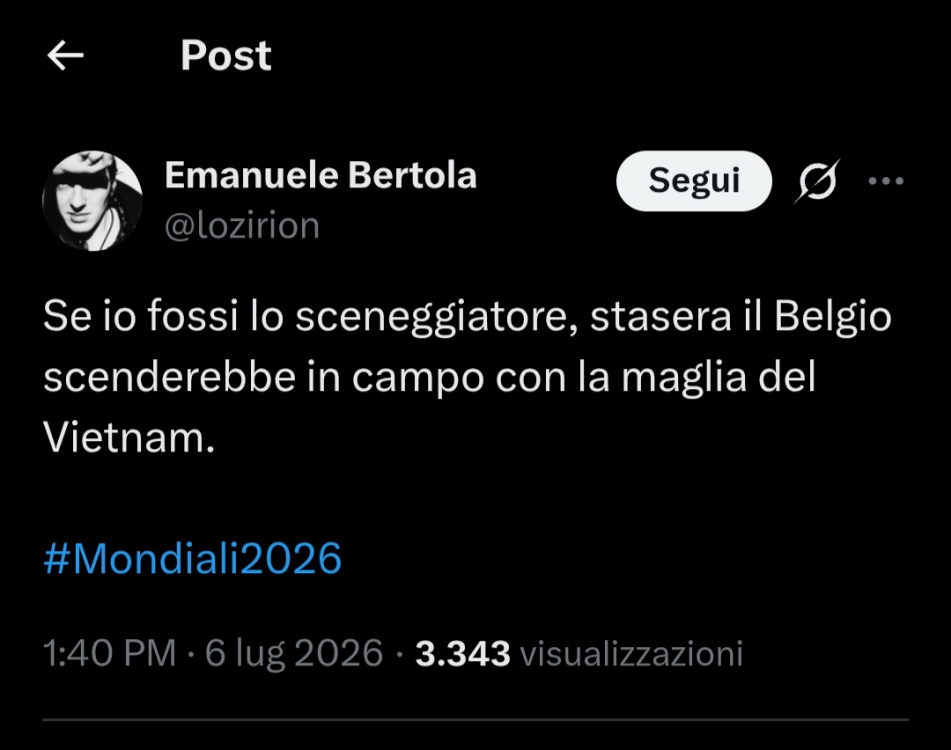Open the @lozirion handle
The width and height of the screenshot is (951, 750).
tap(242, 226)
